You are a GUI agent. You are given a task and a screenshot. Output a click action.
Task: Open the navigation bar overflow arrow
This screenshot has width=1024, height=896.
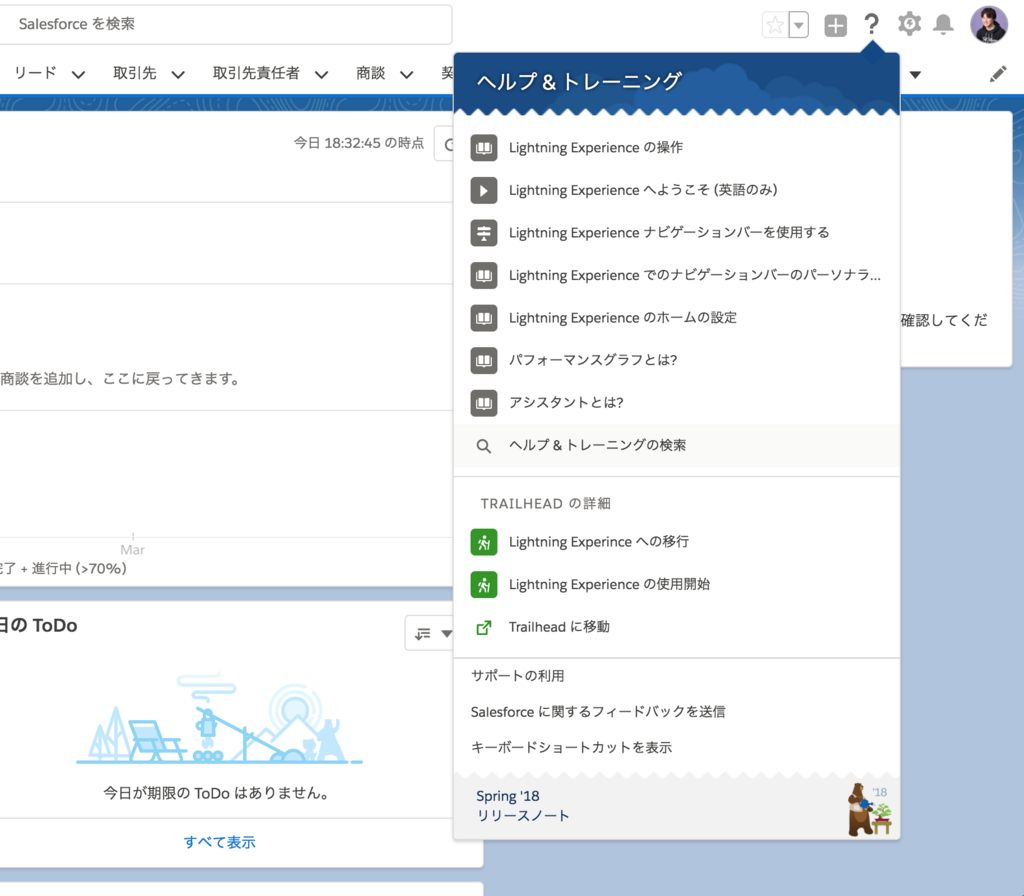[916, 74]
